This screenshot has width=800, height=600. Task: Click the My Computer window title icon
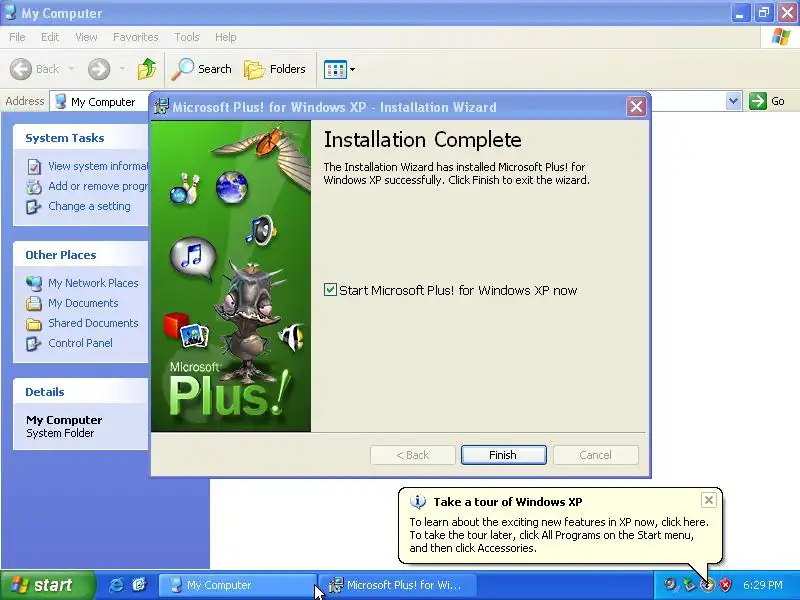pos(10,12)
